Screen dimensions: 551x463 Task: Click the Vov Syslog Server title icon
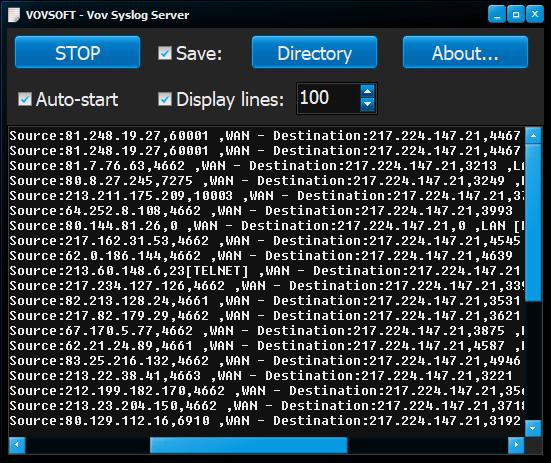(14, 15)
